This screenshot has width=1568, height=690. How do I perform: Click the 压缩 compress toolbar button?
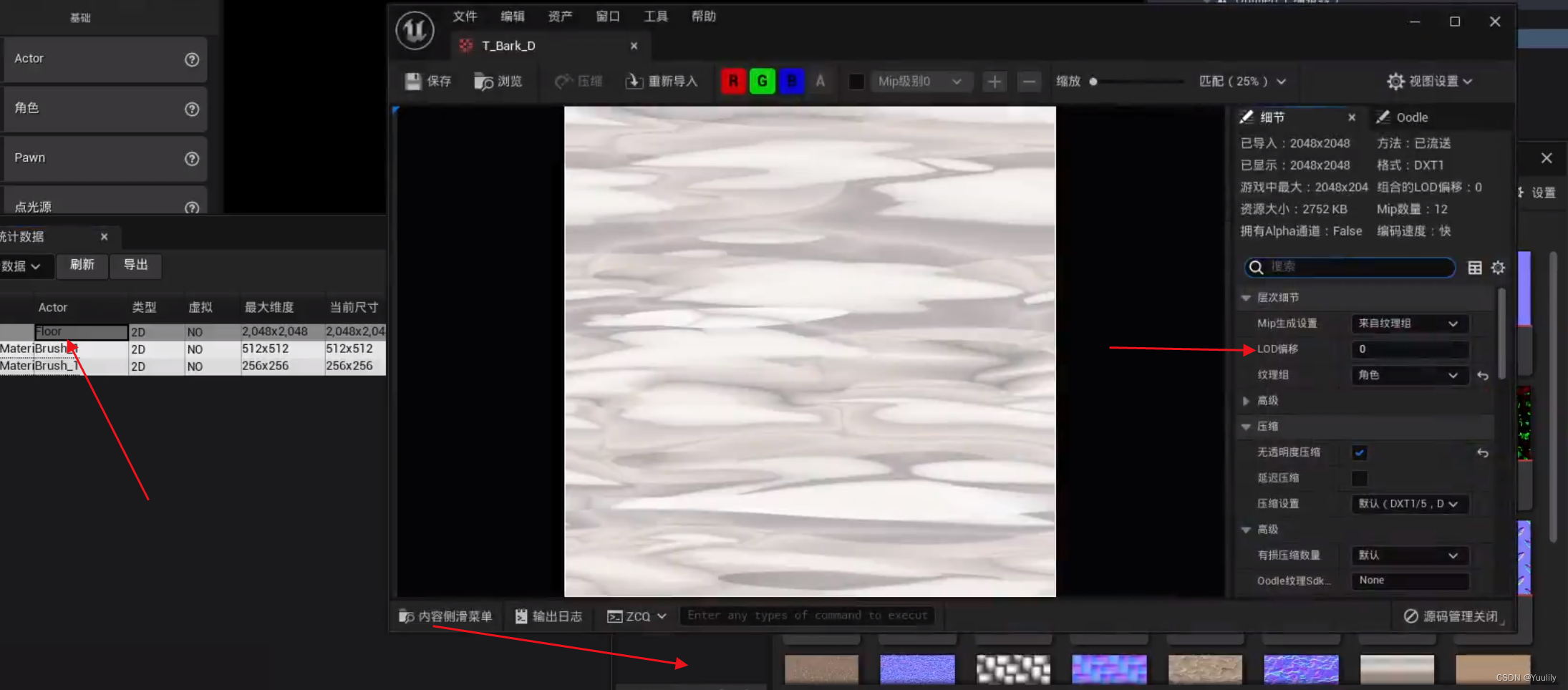pos(579,82)
